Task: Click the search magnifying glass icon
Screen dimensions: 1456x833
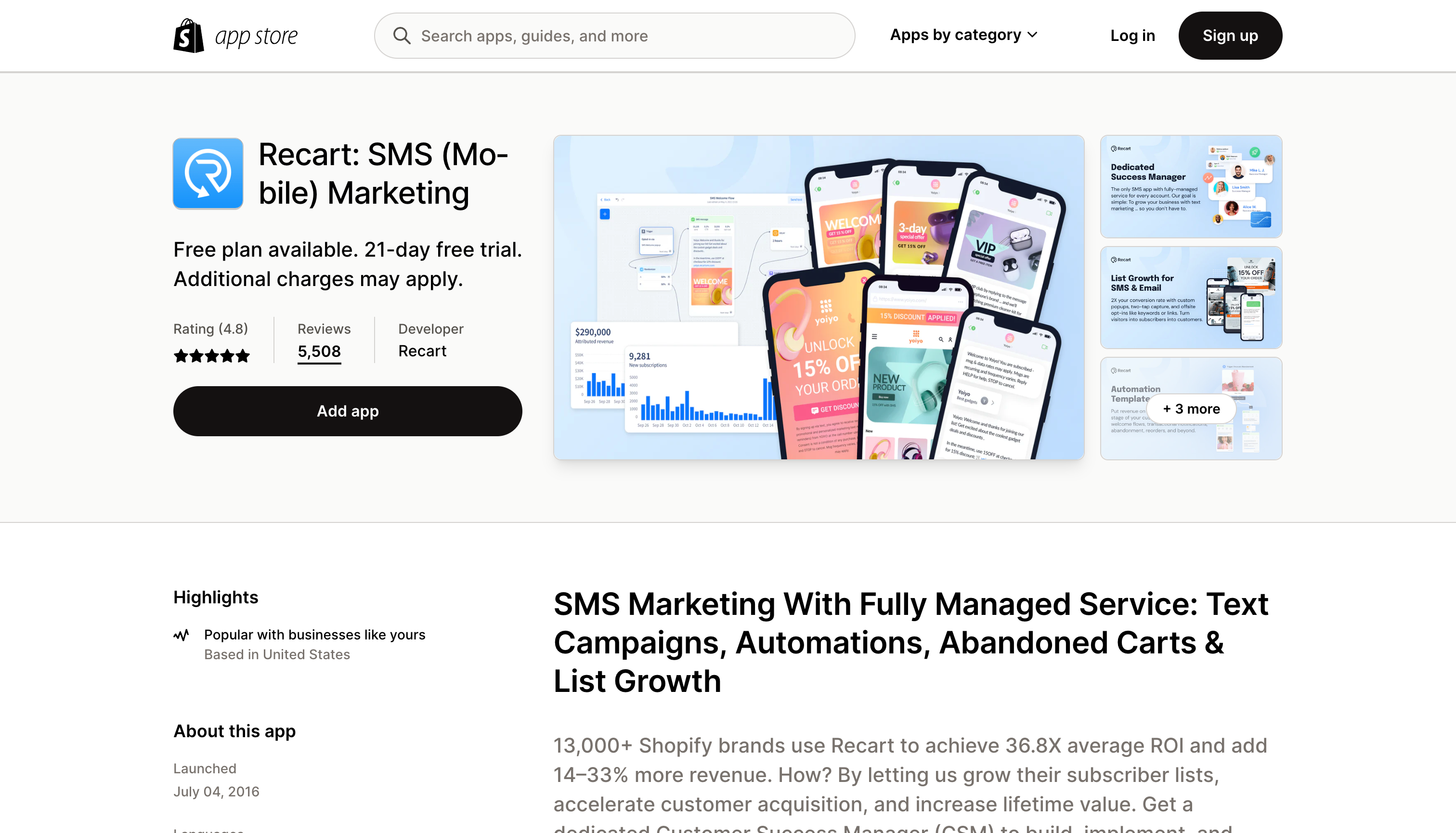Action: [x=401, y=35]
